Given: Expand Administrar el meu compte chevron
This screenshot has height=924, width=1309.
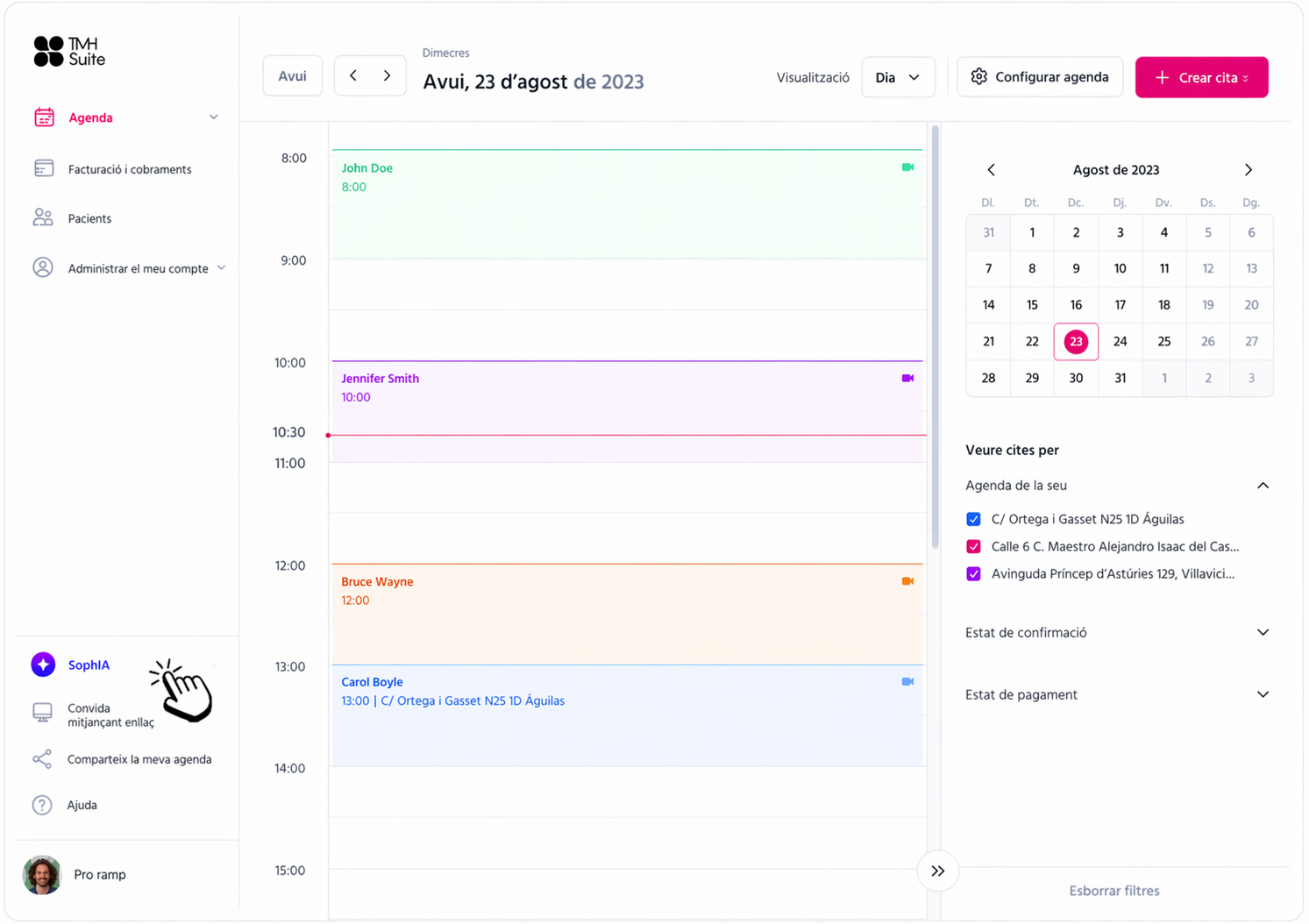Looking at the screenshot, I should click(221, 268).
